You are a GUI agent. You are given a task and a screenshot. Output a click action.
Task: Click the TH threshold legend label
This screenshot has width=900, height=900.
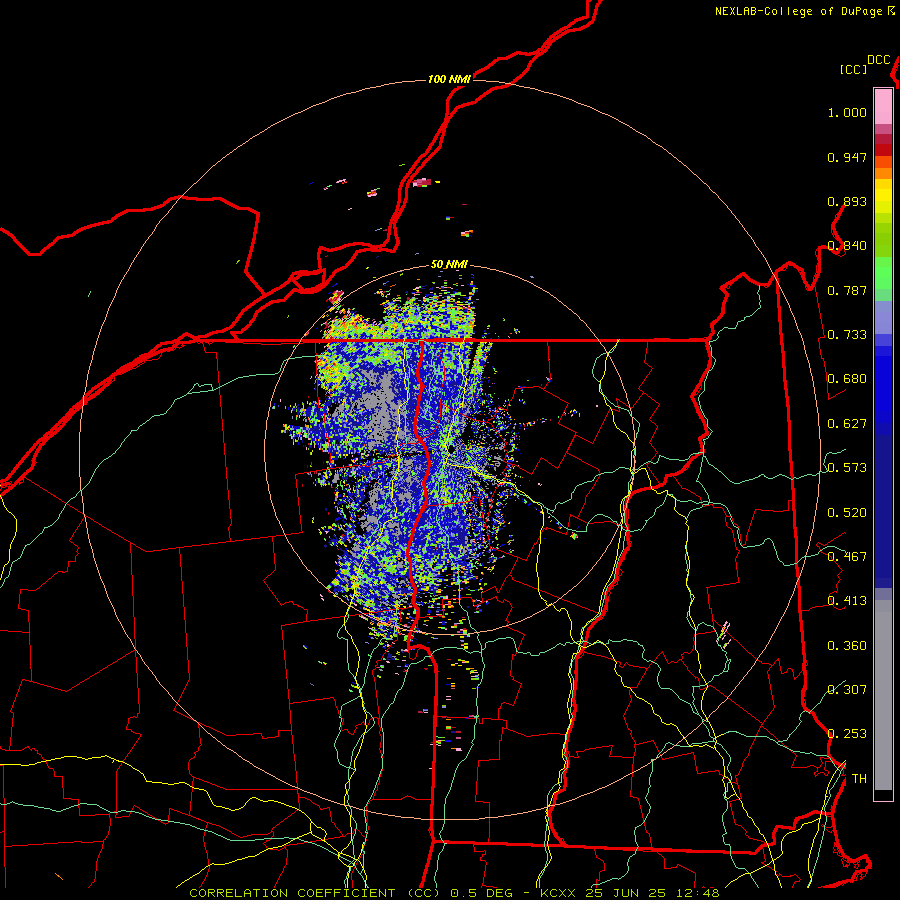859,779
